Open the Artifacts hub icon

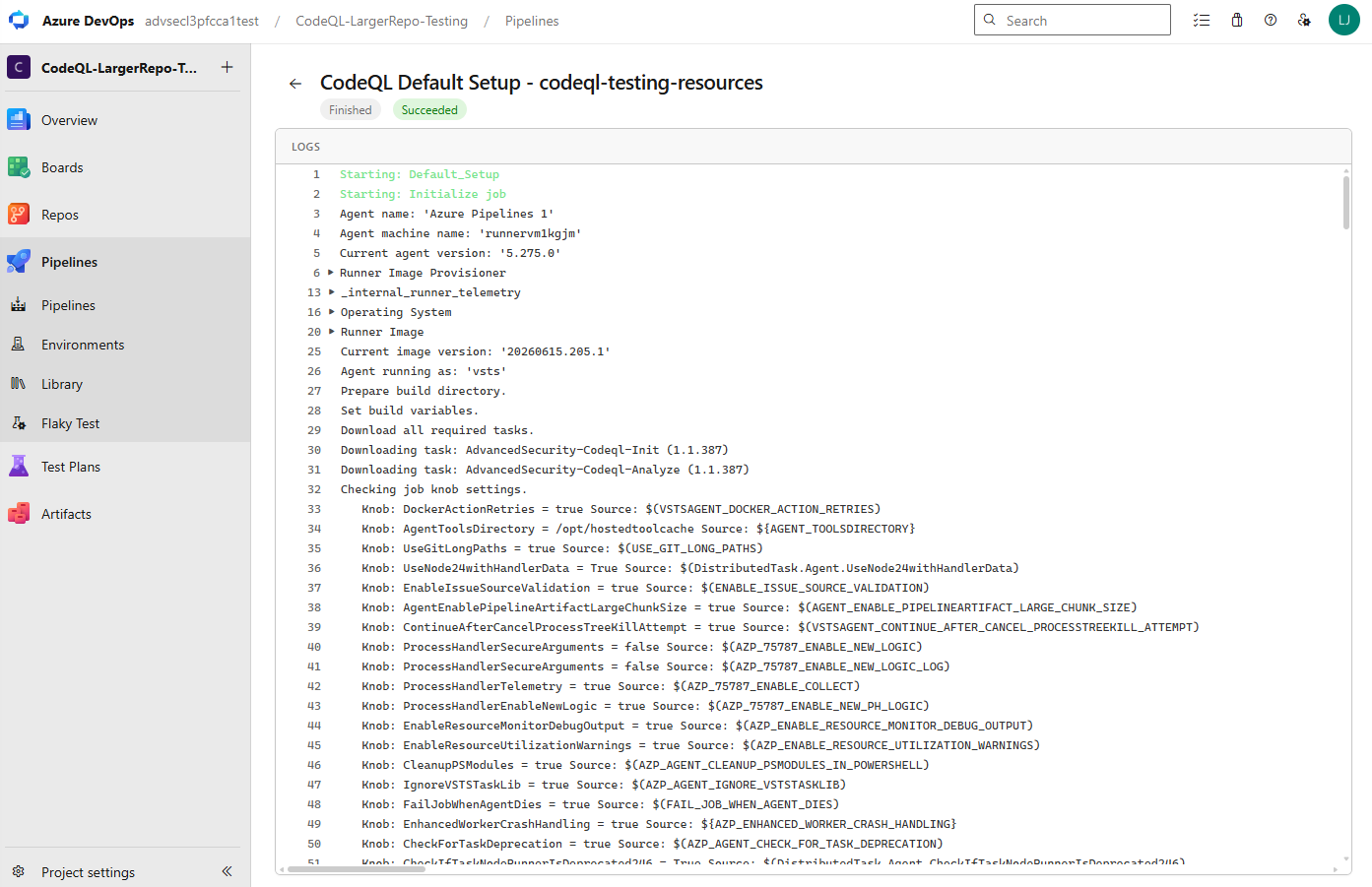[x=19, y=514]
